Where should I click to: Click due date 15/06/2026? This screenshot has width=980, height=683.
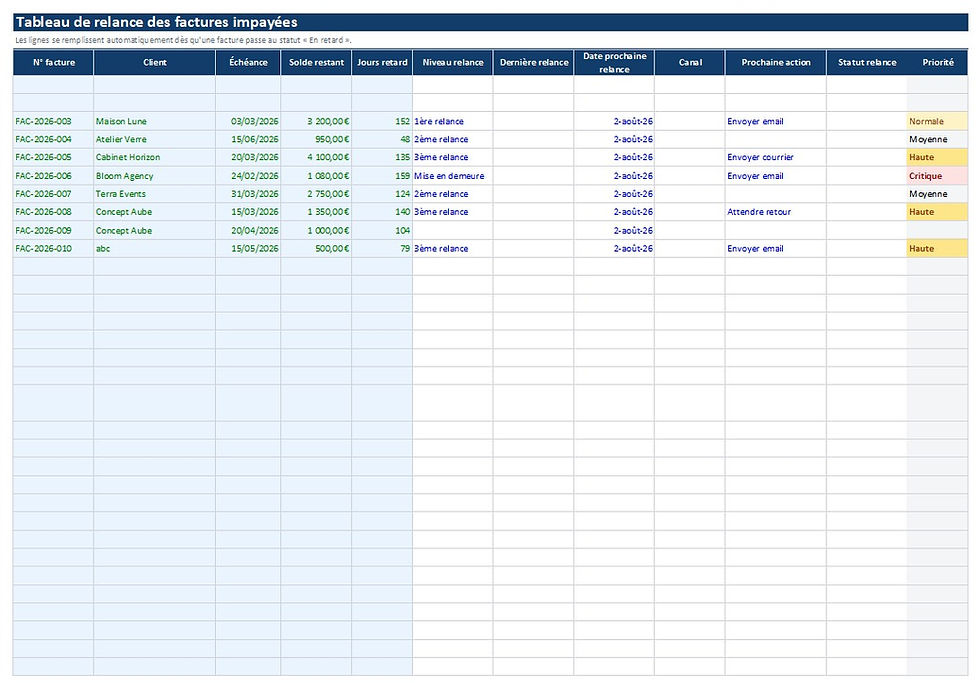click(248, 139)
